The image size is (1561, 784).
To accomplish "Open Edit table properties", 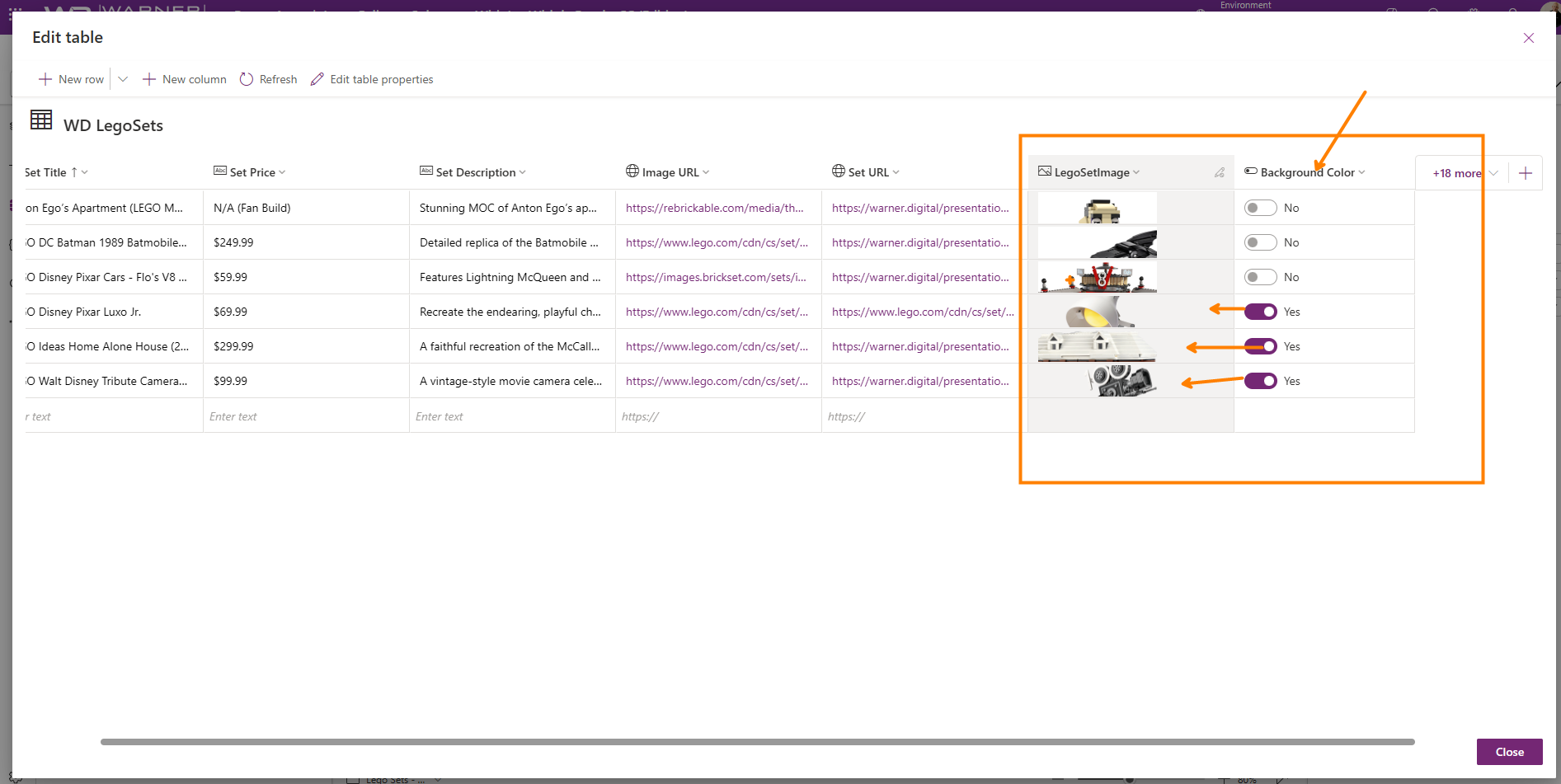I will pos(372,79).
